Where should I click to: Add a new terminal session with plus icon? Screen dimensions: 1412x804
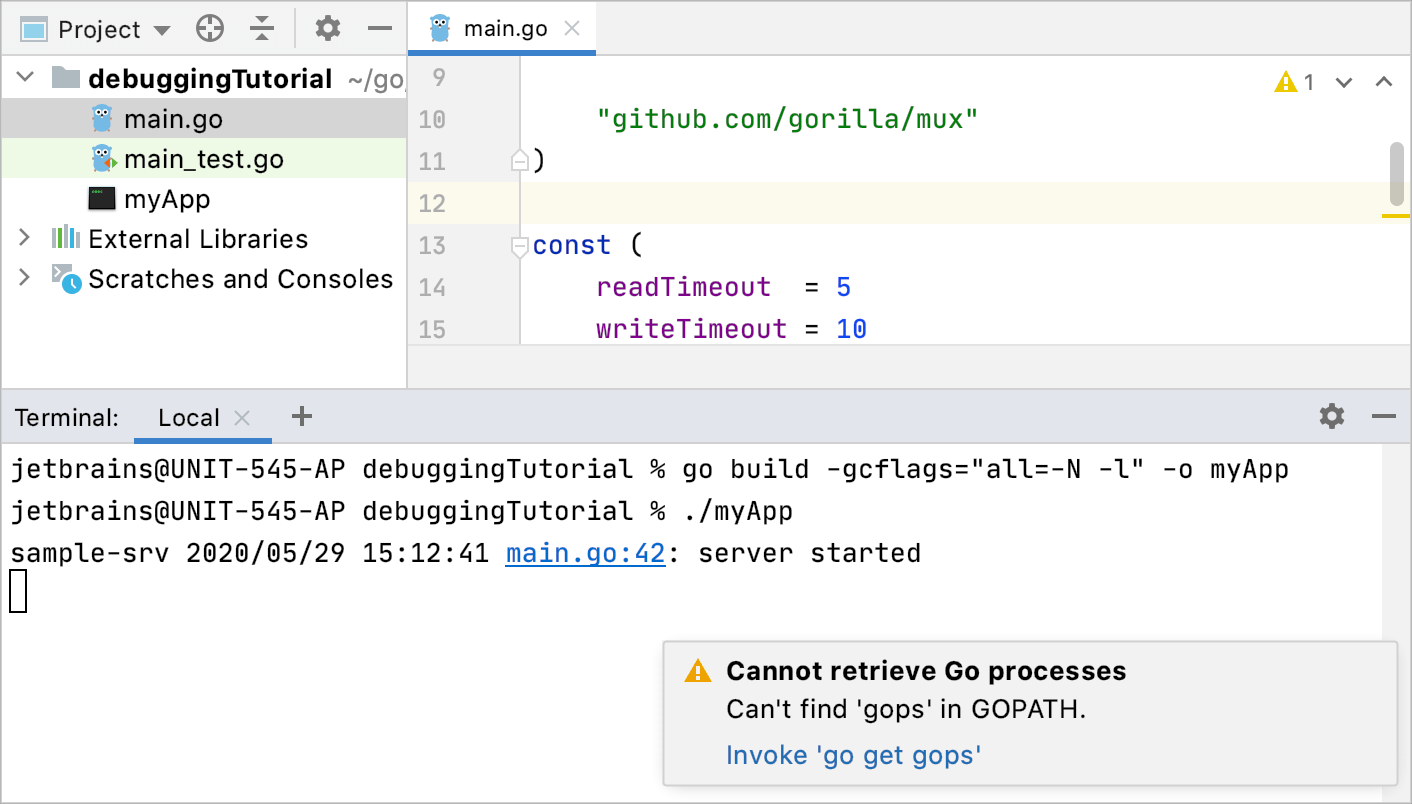[x=301, y=416]
